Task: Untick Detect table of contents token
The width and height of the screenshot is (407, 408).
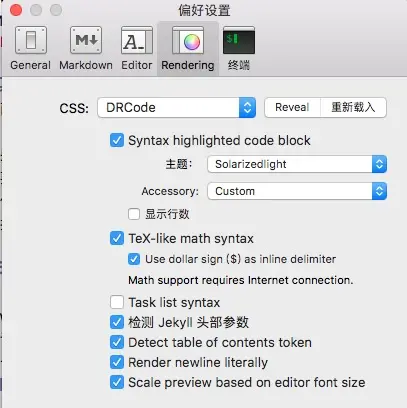Action: [x=117, y=342]
